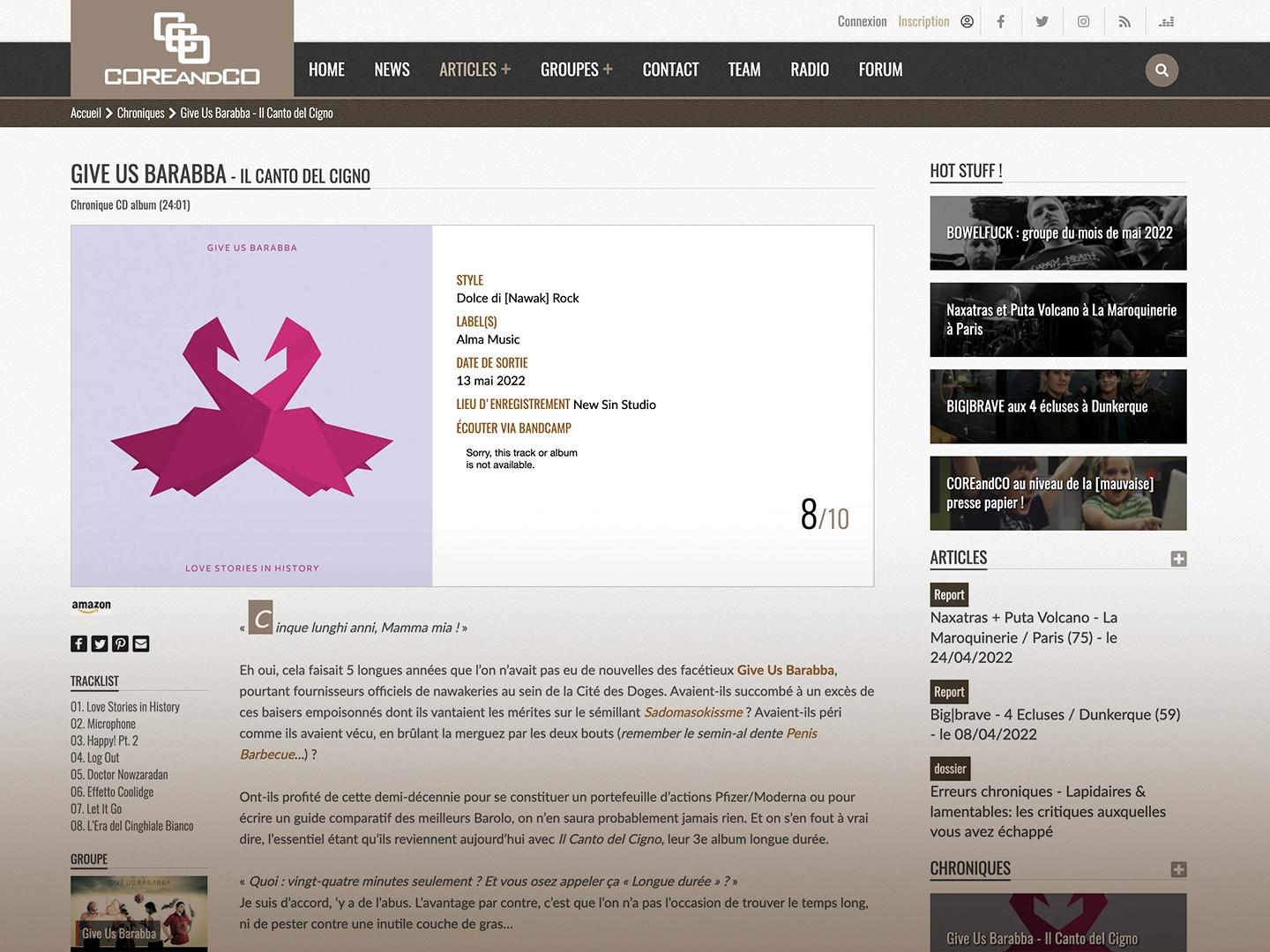This screenshot has width=1270, height=952.
Task: Select track 06. Effetto Coolidge
Action: (x=112, y=792)
